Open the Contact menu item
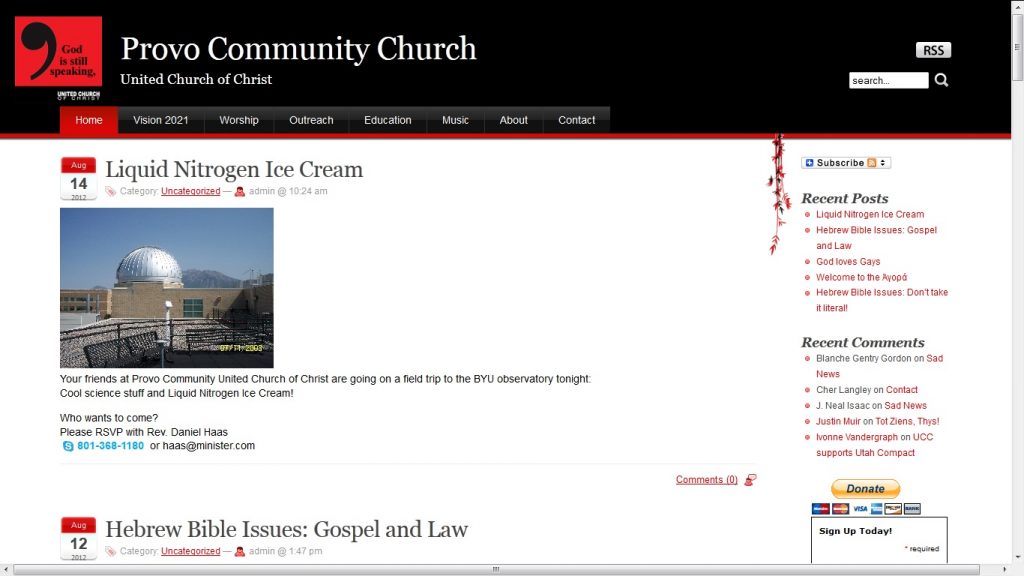This screenshot has width=1024, height=576. (x=577, y=120)
